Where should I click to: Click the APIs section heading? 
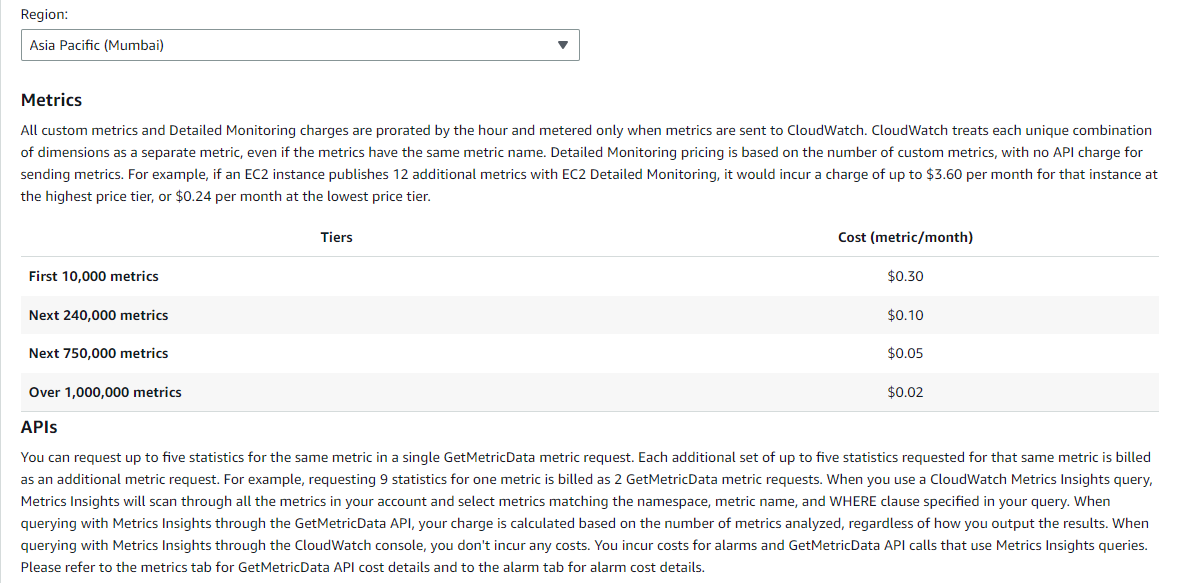pyautogui.click(x=39, y=427)
